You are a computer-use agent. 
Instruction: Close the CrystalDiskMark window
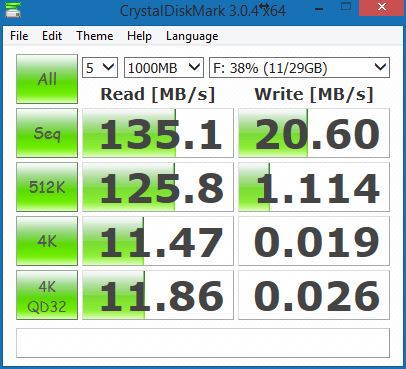[382, 7]
